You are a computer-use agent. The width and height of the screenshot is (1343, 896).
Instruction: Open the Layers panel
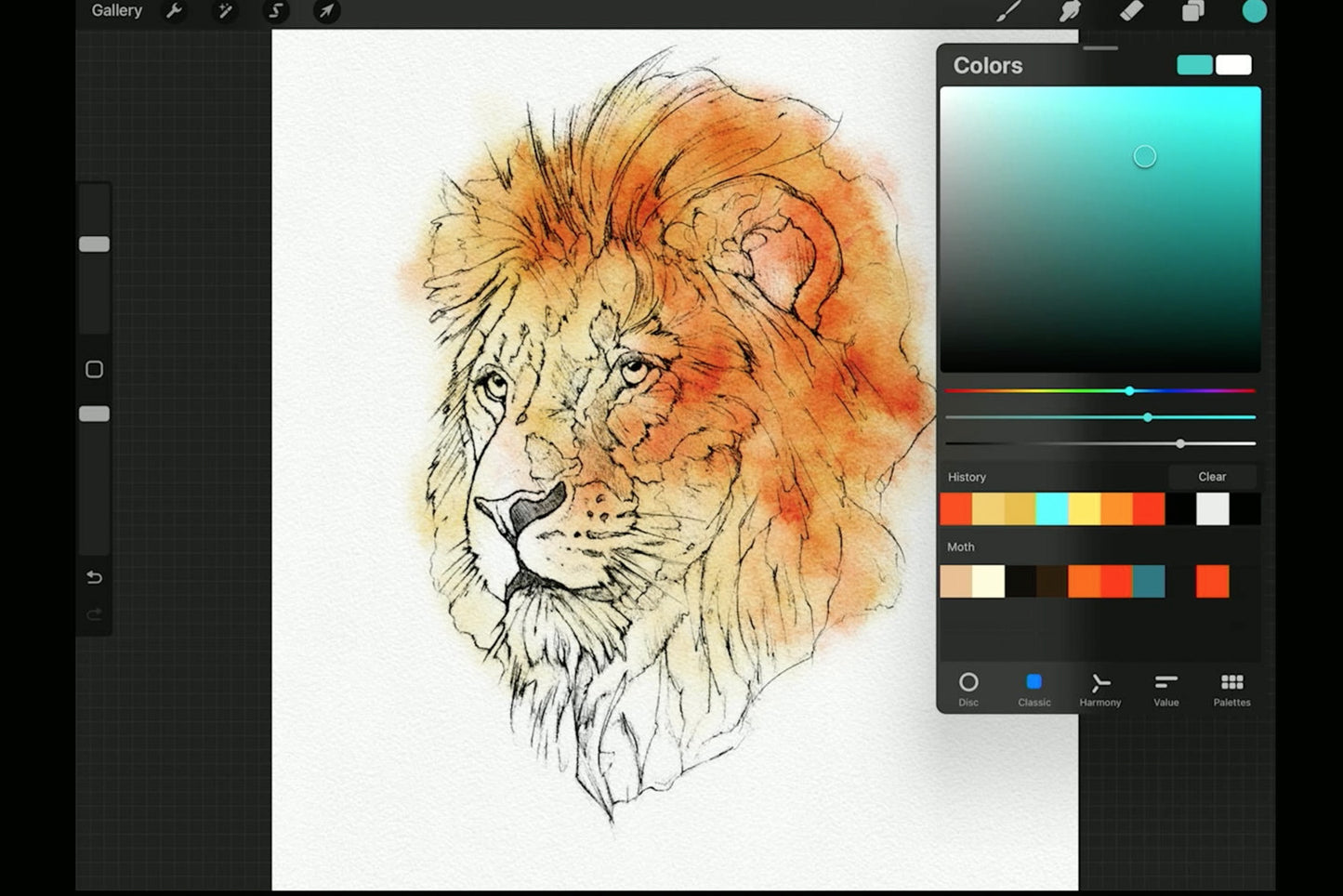click(x=1192, y=11)
